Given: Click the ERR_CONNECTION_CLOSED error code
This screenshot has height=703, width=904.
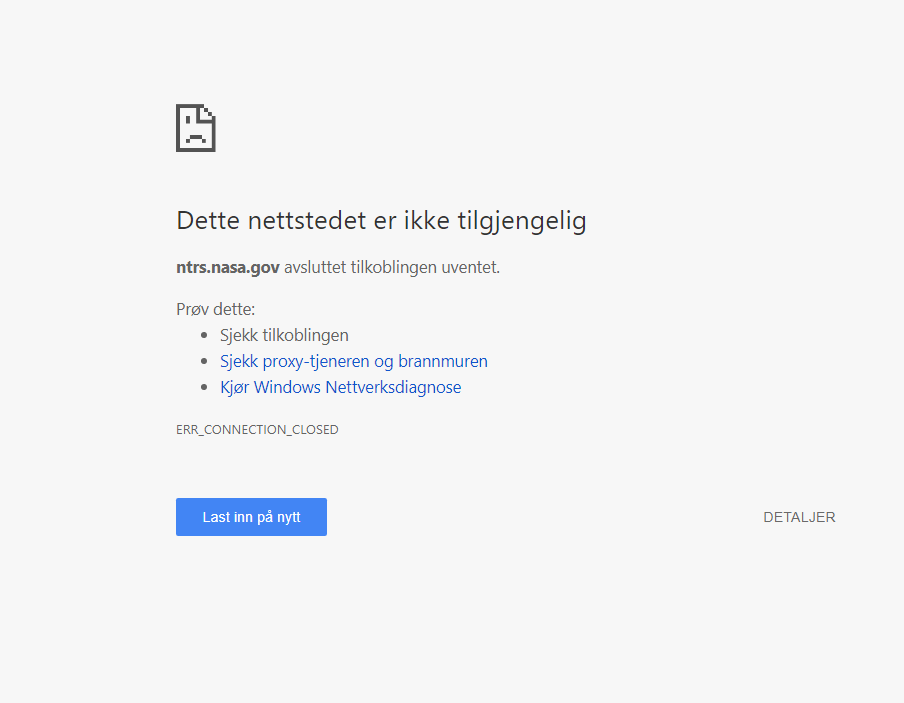Looking at the screenshot, I should tap(257, 430).
